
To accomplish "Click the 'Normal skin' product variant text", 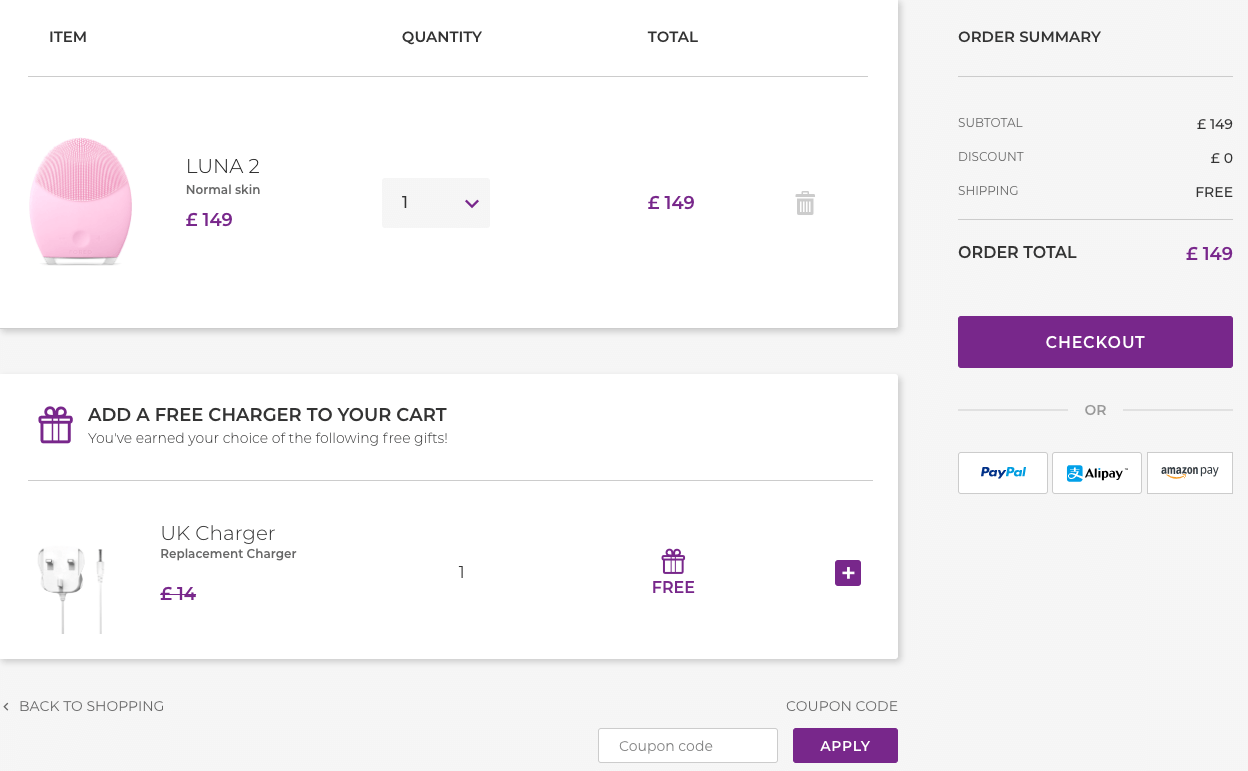I will tap(223, 190).
